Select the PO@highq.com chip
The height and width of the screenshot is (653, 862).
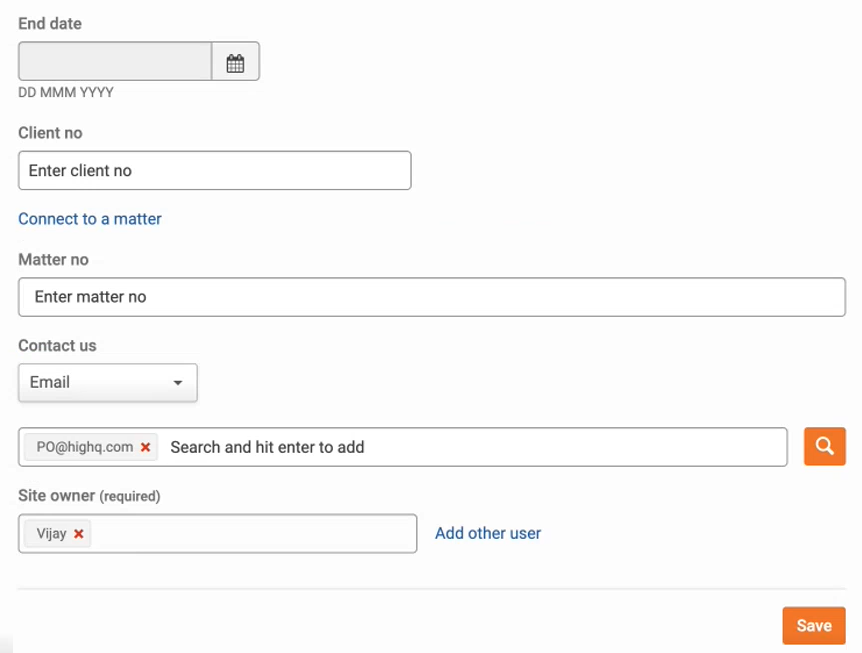(x=85, y=447)
